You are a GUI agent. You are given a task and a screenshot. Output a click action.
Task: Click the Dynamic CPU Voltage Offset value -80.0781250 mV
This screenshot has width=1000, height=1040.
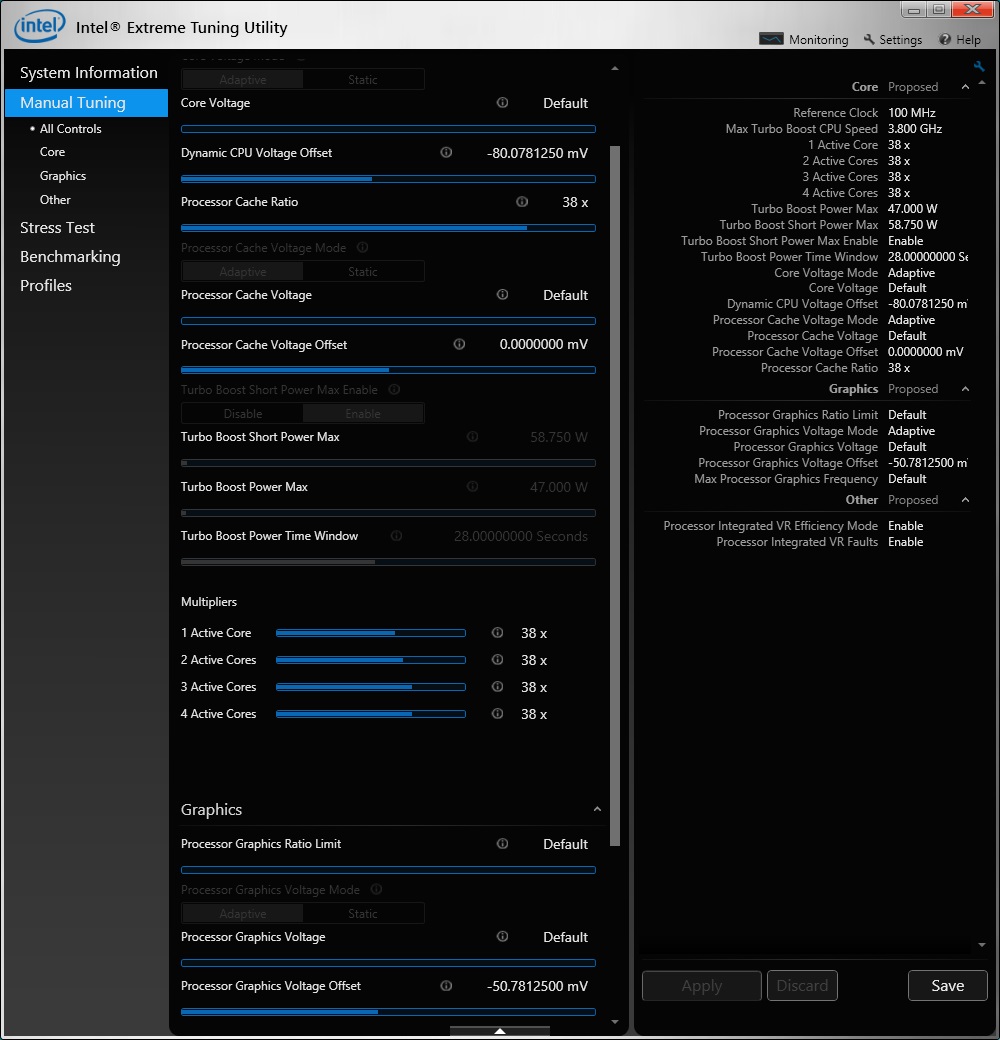point(537,153)
